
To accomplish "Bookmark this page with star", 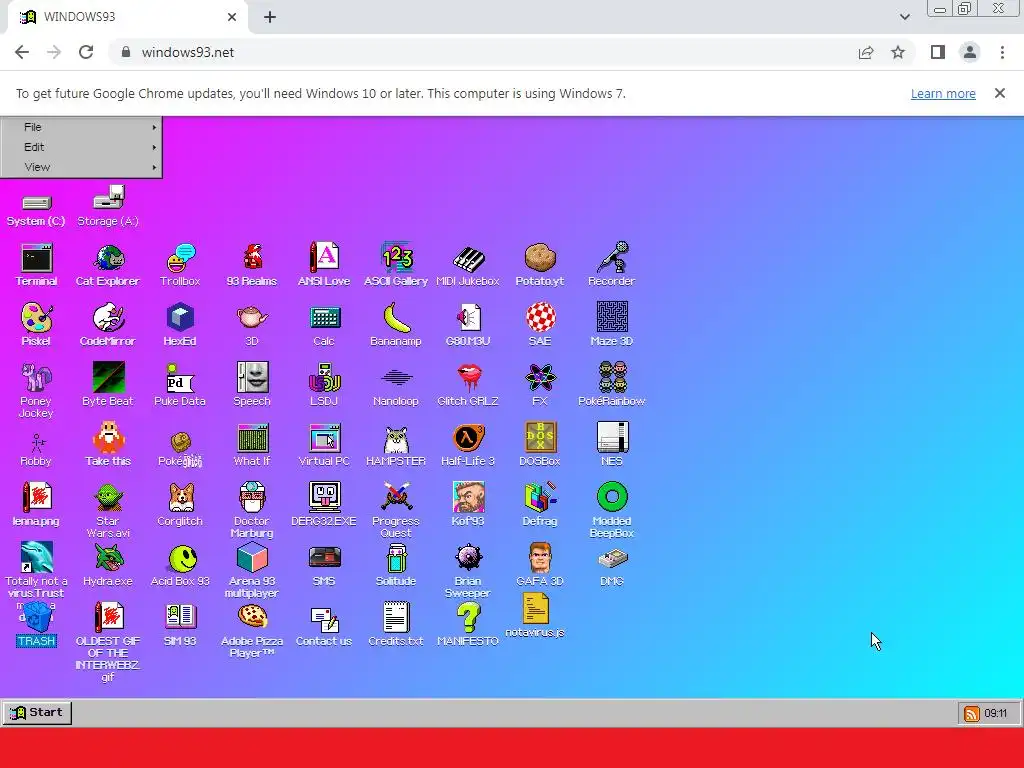I will tap(898, 52).
